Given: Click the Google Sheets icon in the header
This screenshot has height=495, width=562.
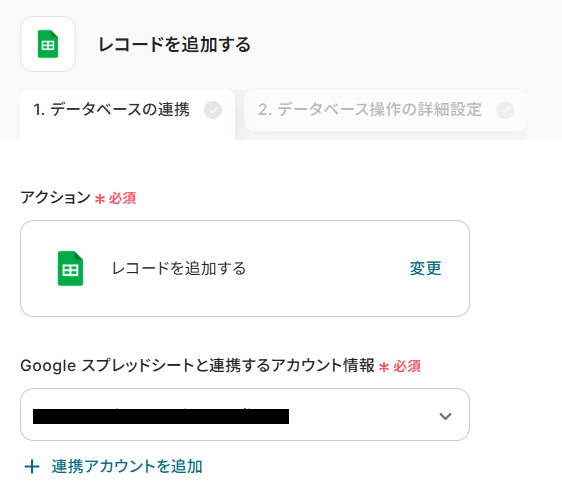Looking at the screenshot, I should click(48, 44).
